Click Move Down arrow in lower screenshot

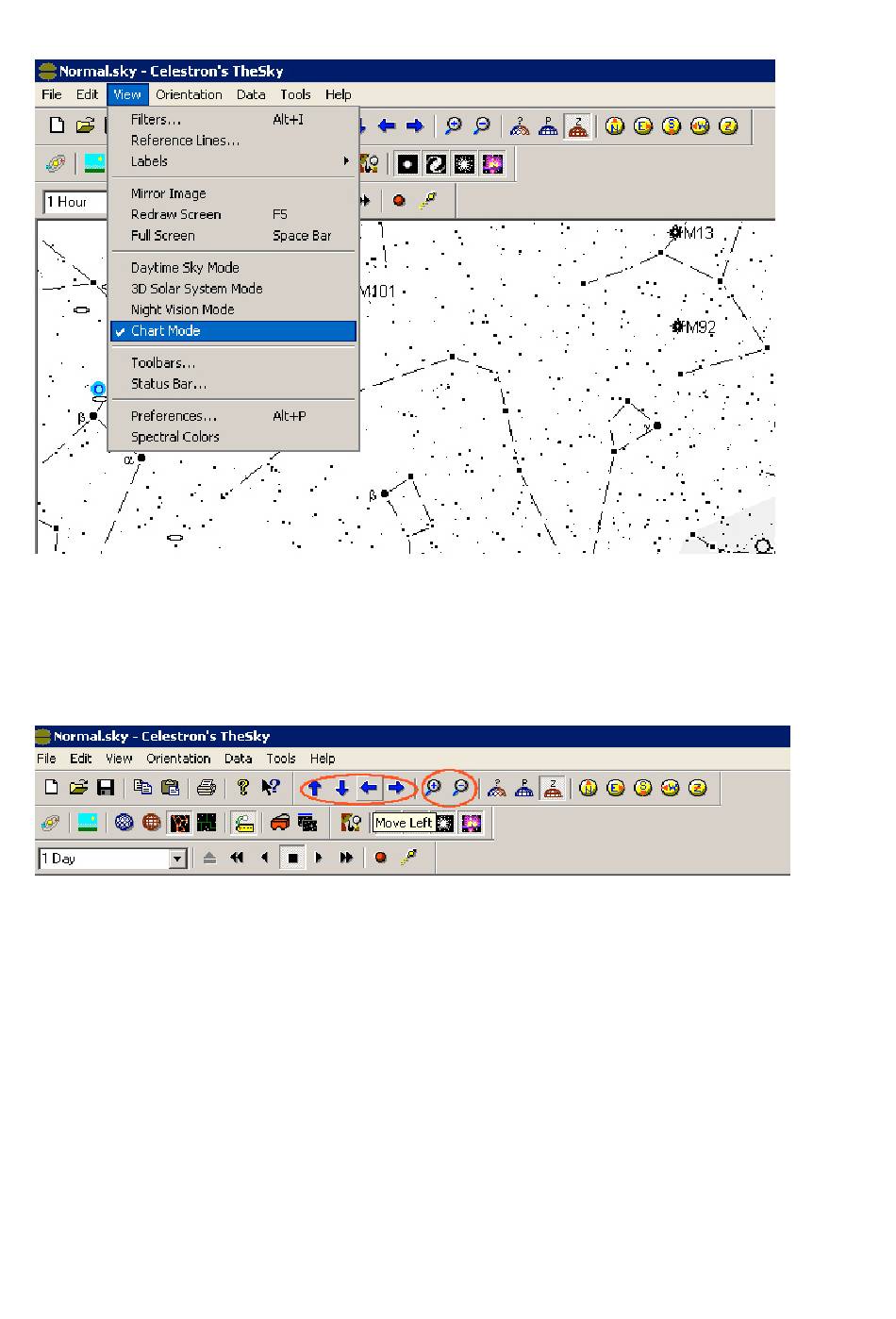coord(342,788)
